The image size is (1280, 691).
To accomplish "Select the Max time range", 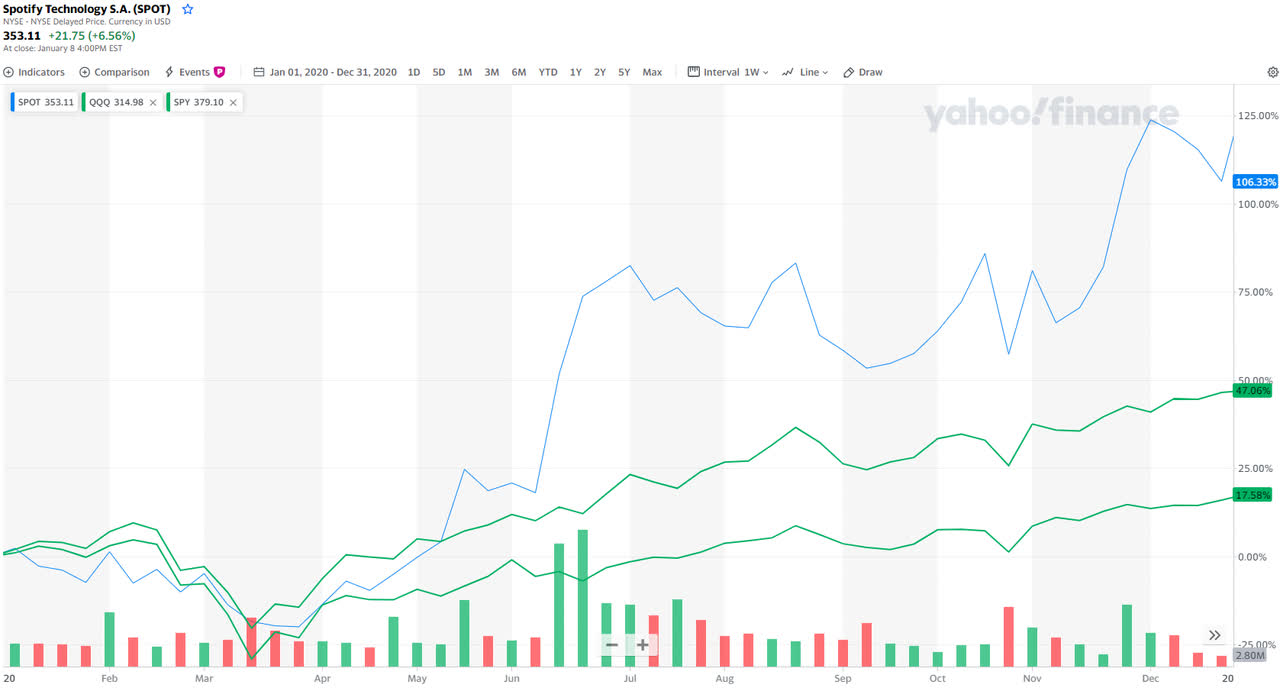I will point(652,72).
